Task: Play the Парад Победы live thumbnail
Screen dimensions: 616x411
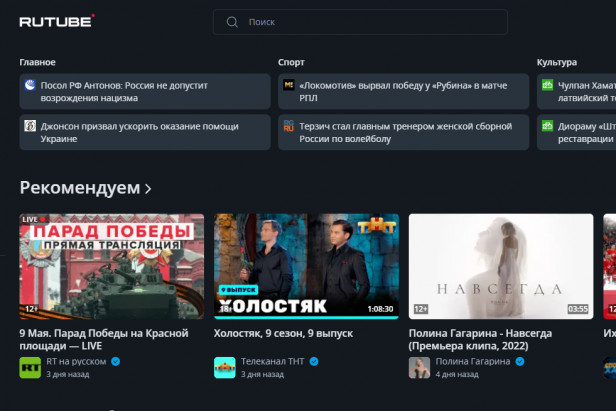Action: pos(112,265)
